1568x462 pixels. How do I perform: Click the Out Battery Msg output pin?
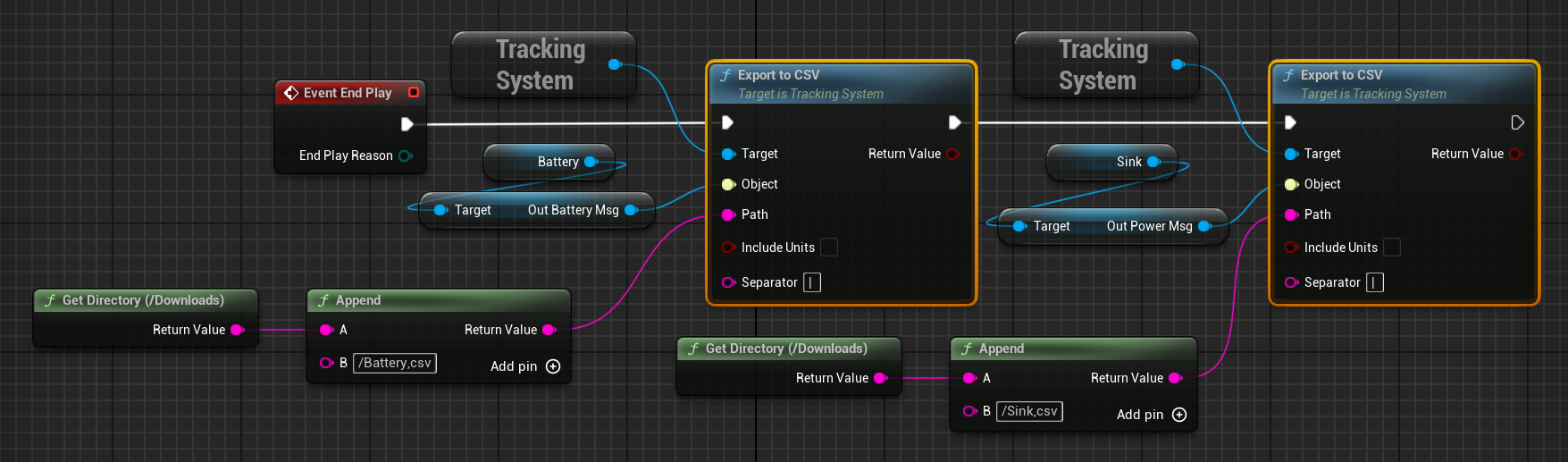click(631, 210)
